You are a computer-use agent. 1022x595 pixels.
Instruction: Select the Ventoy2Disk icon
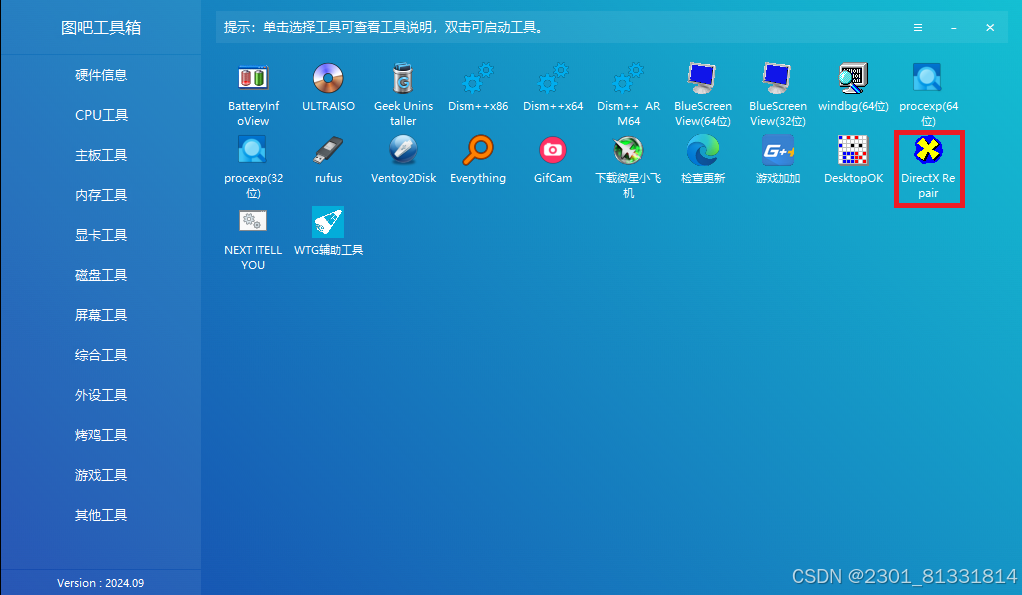pos(403,151)
